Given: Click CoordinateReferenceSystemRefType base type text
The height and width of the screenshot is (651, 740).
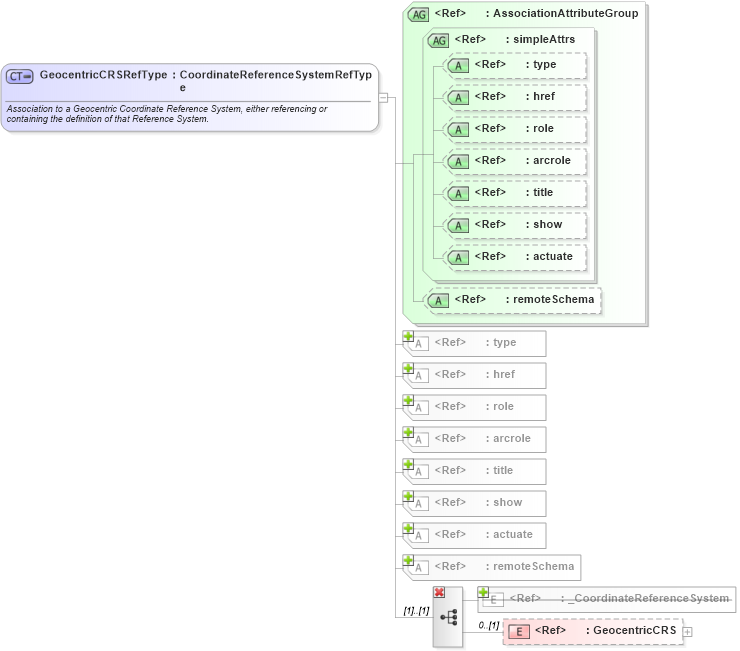Looking at the screenshot, I should [276, 81].
